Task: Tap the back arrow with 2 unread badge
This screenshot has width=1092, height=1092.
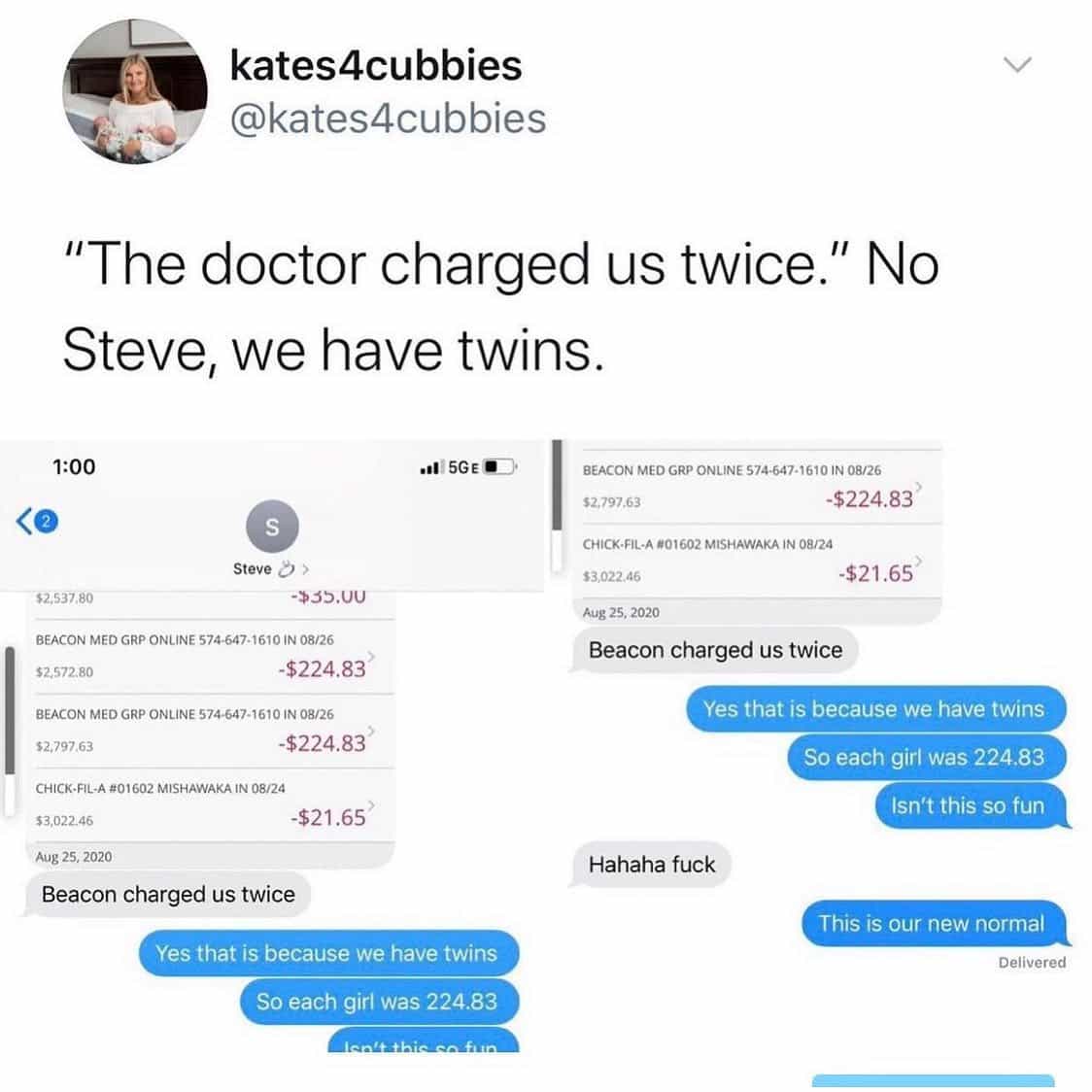Action: pyautogui.click(x=38, y=521)
